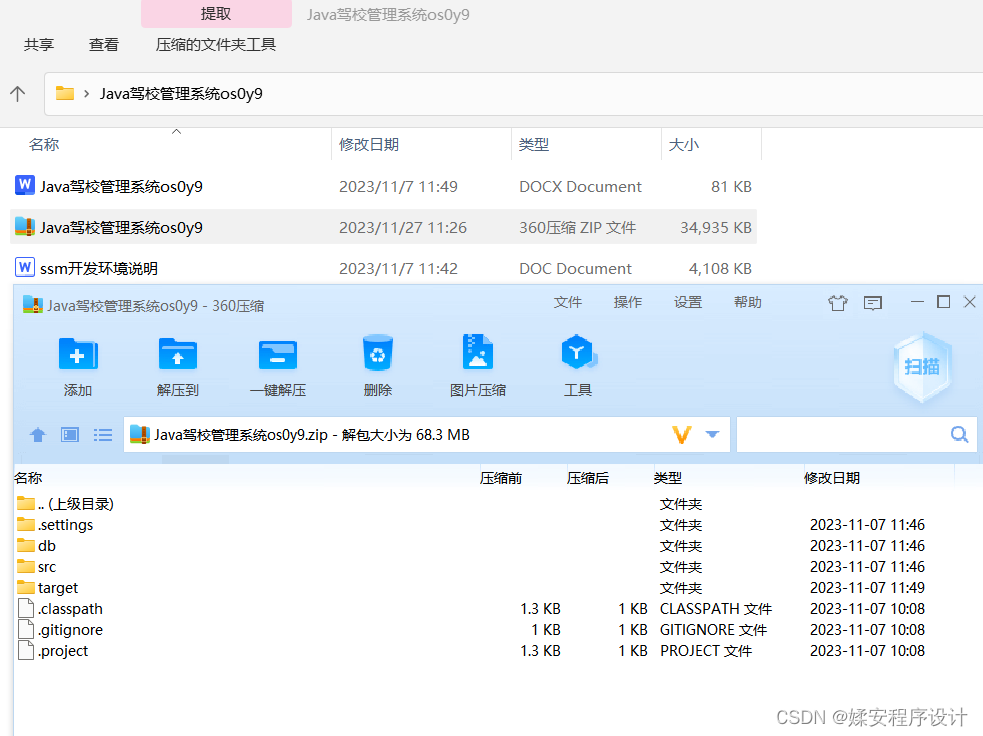Sort Explorer list by 类型 column header

[534, 144]
